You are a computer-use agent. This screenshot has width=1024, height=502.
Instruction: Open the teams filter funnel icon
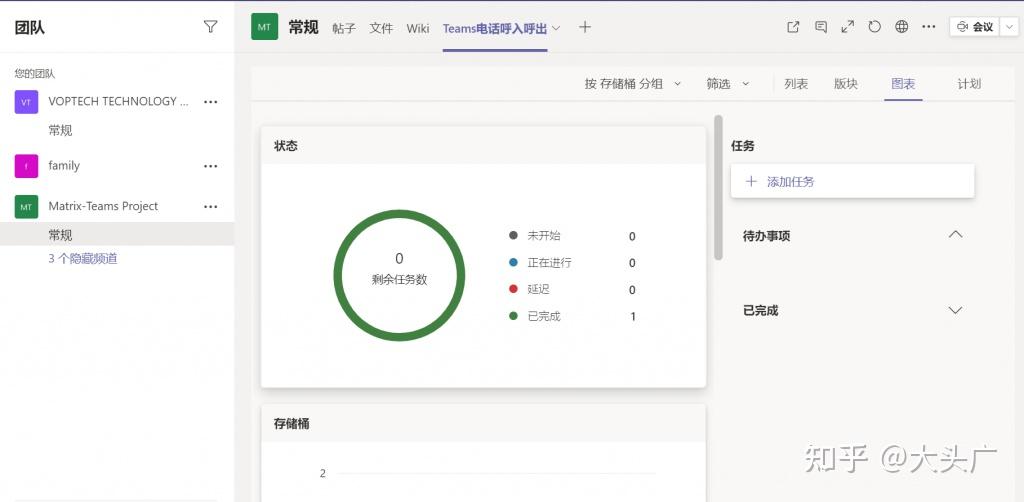point(210,27)
